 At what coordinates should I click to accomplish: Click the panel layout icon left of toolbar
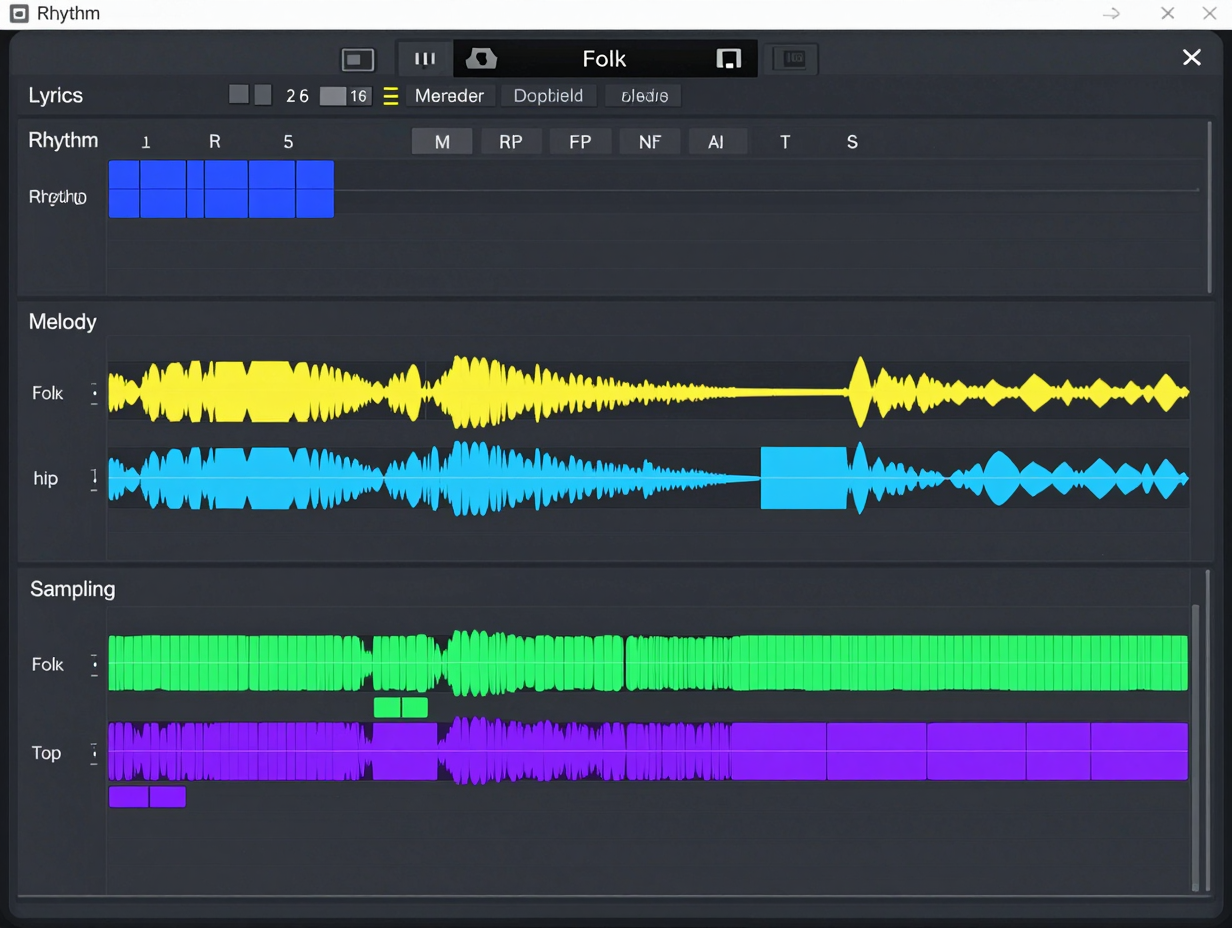point(358,59)
